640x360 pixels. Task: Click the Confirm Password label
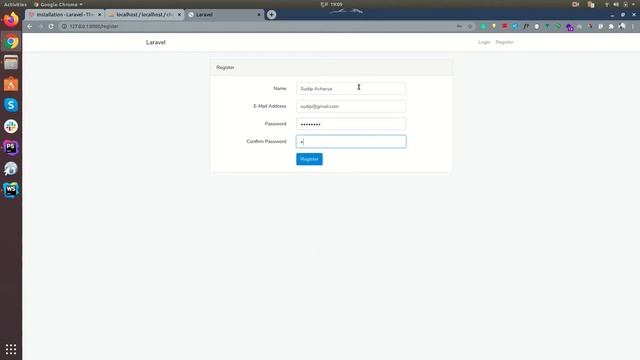[266, 141]
